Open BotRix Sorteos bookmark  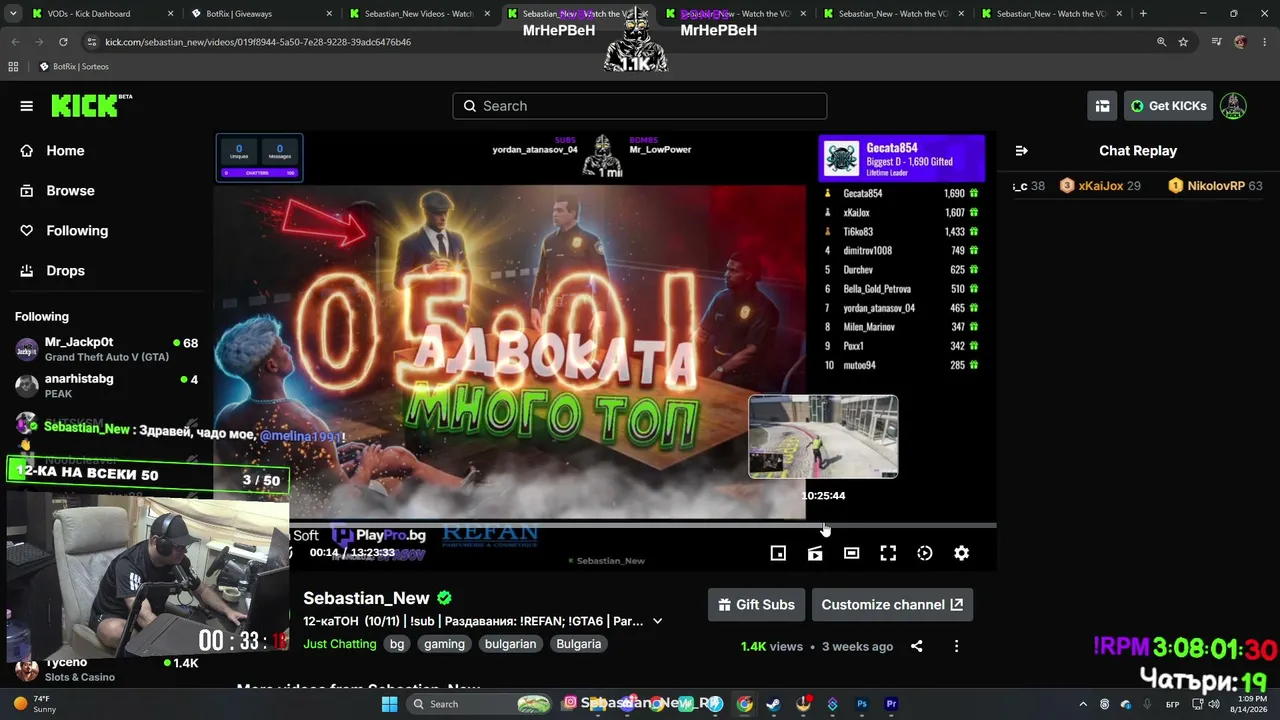[x=73, y=66]
